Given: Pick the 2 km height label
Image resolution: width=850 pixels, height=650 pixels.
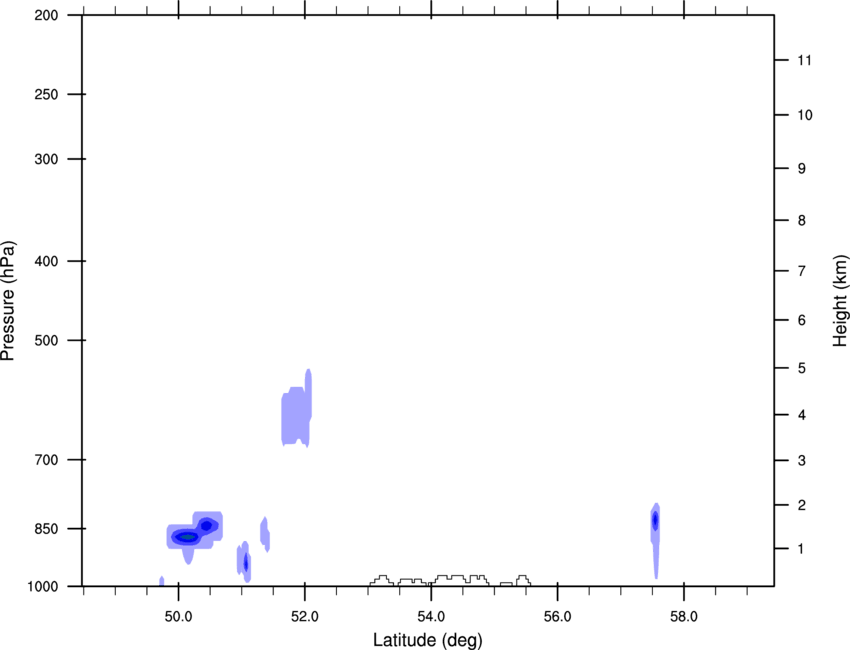Looking at the screenshot, I should click(x=802, y=505).
